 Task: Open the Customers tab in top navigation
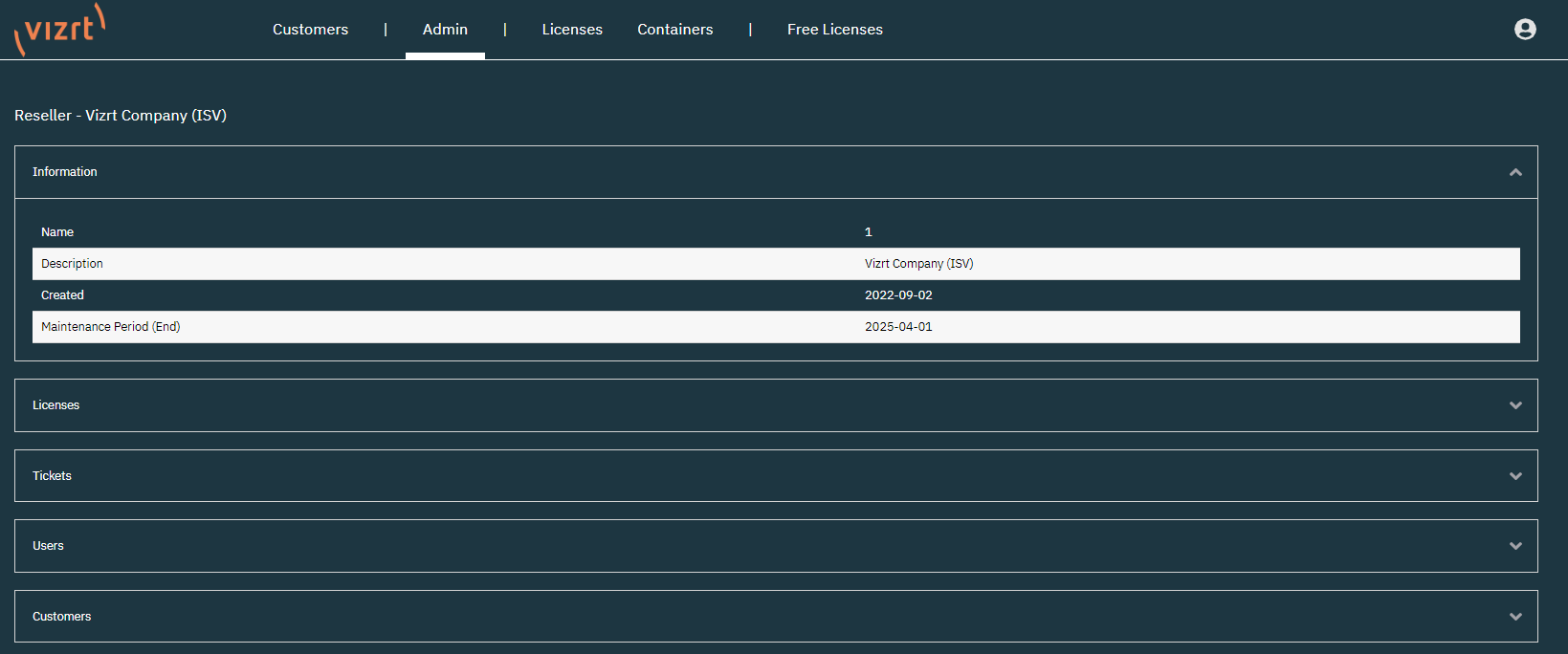click(x=310, y=30)
